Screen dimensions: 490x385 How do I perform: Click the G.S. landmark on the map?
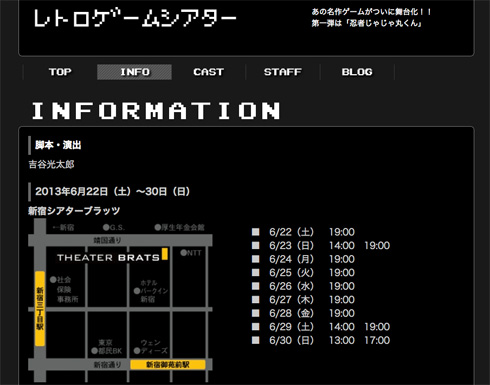[x=114, y=227]
